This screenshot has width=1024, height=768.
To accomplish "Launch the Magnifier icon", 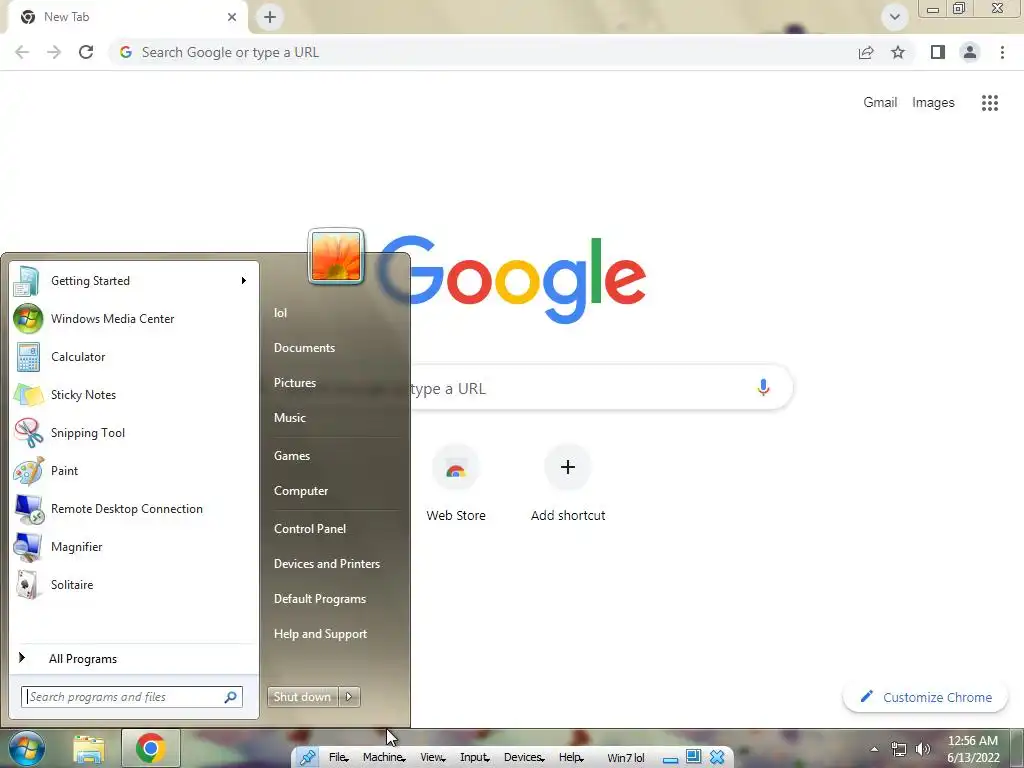I will coord(28,547).
